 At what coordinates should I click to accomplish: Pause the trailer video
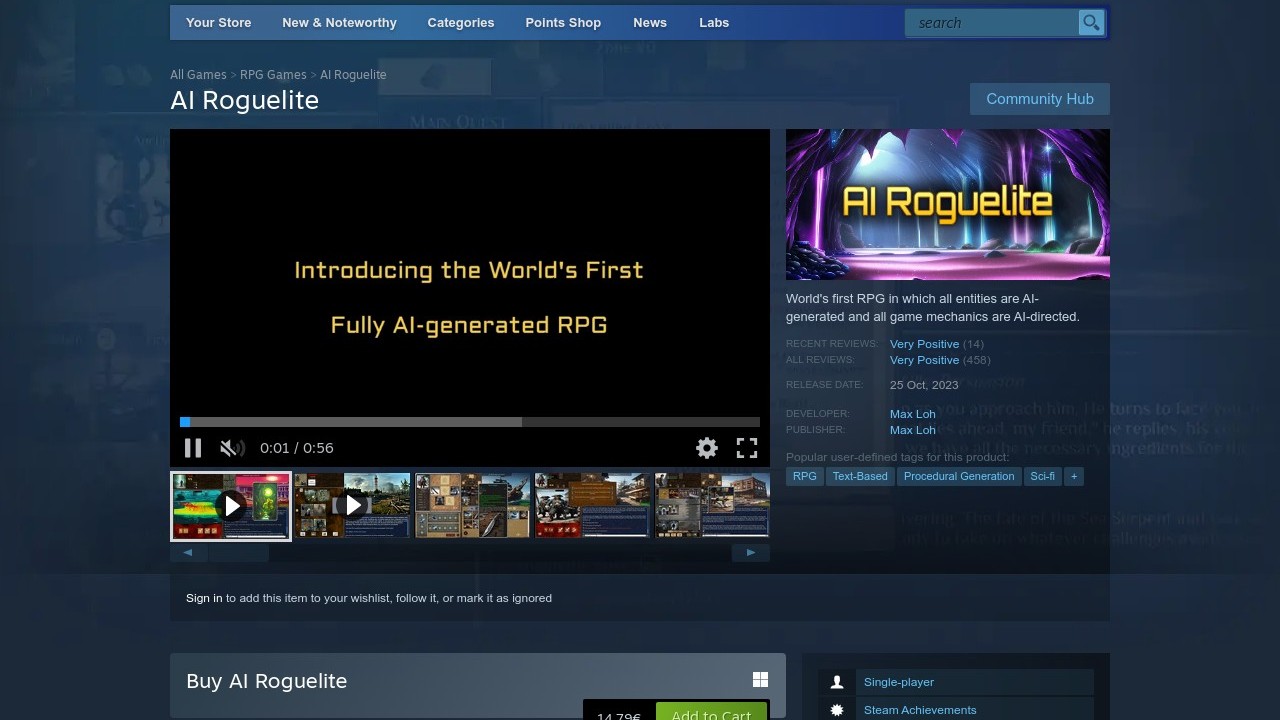[193, 448]
